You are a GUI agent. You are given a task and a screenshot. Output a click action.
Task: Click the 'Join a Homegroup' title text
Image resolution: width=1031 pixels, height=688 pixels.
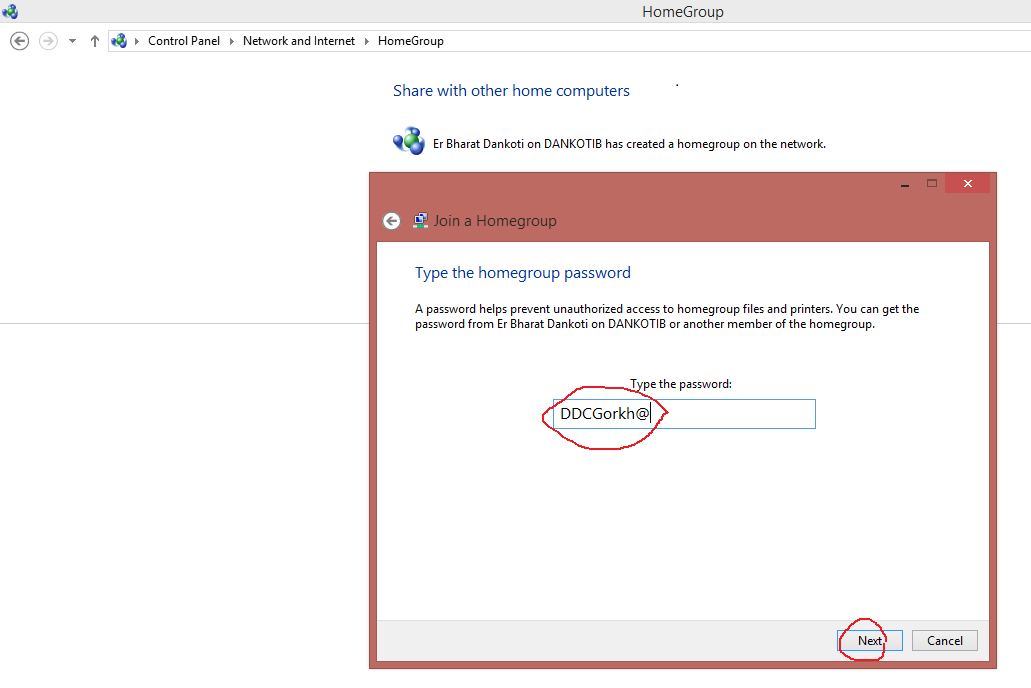(495, 221)
